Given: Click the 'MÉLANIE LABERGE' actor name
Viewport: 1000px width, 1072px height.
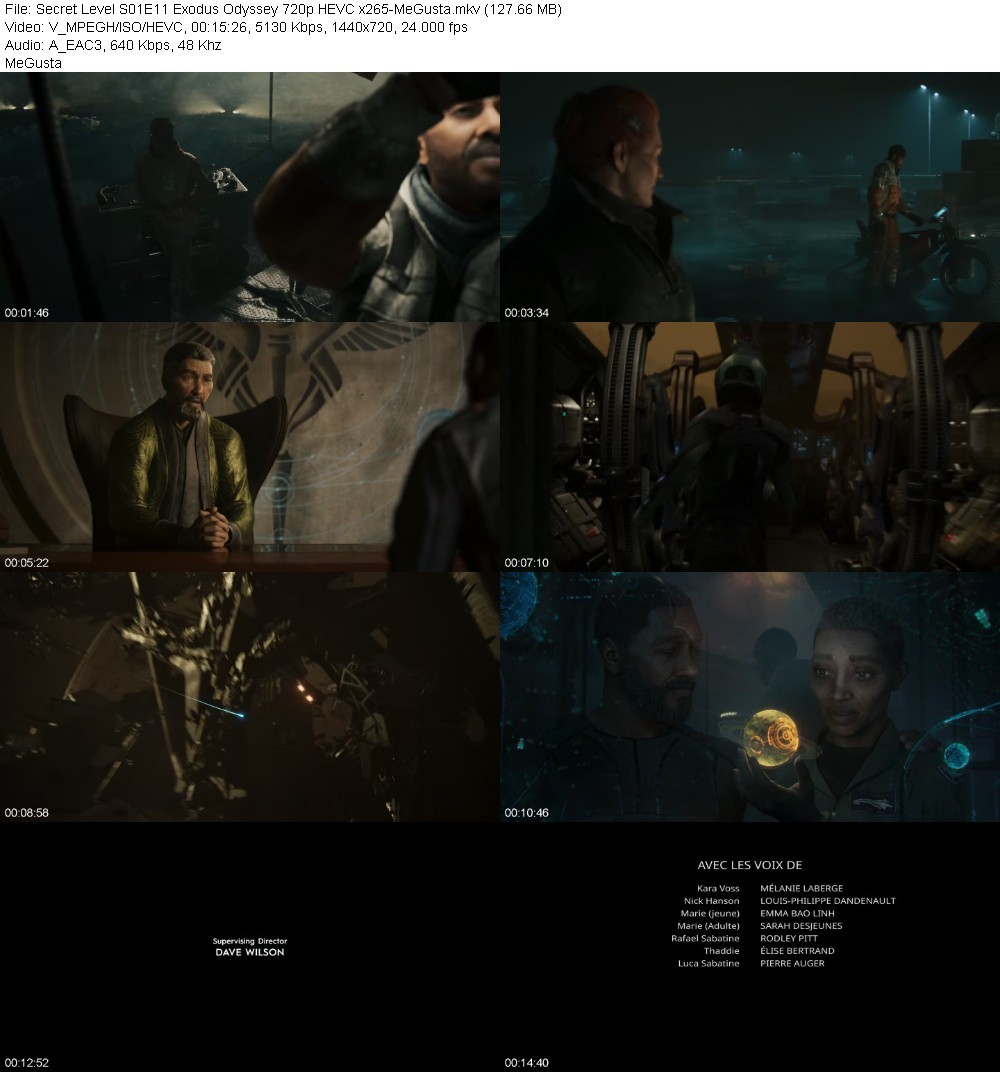Looking at the screenshot, I should click(801, 888).
